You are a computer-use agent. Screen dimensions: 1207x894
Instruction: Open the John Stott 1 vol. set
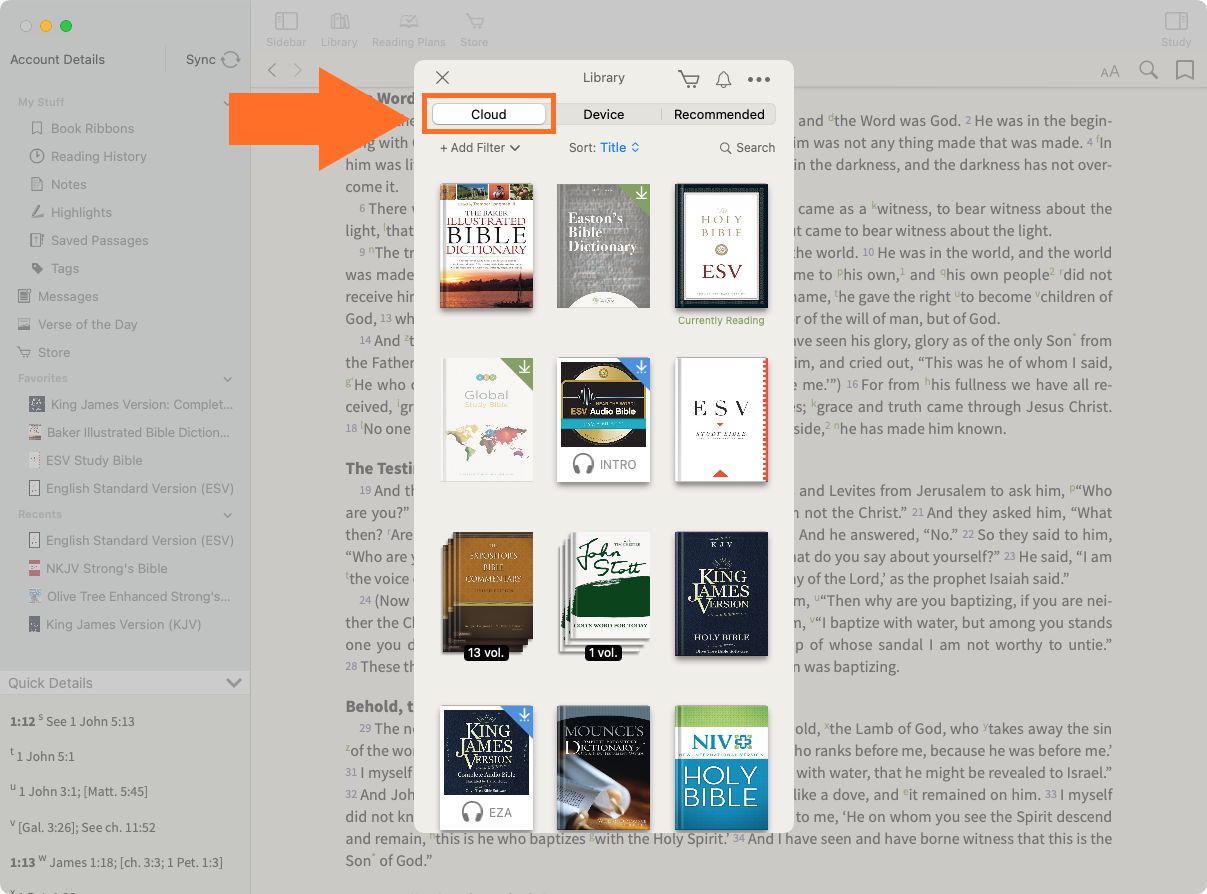tap(604, 594)
